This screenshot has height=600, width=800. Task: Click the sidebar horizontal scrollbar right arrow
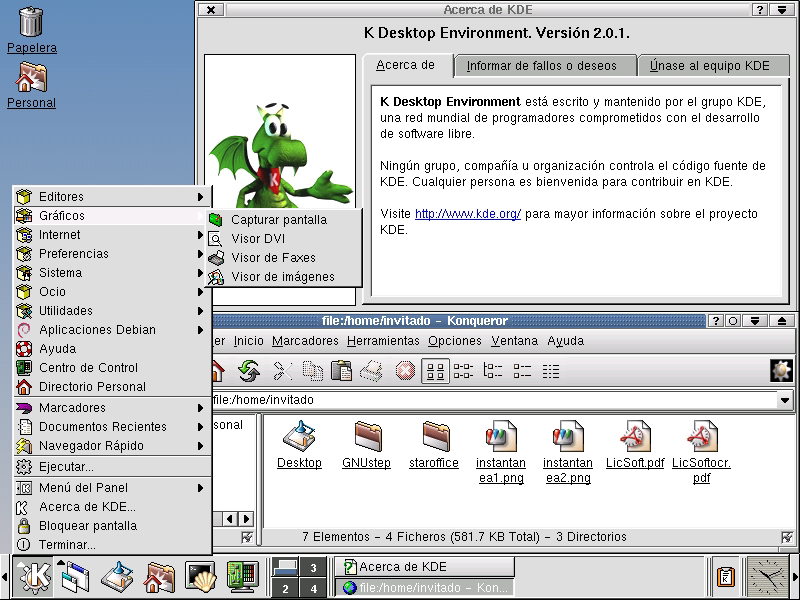point(245,518)
